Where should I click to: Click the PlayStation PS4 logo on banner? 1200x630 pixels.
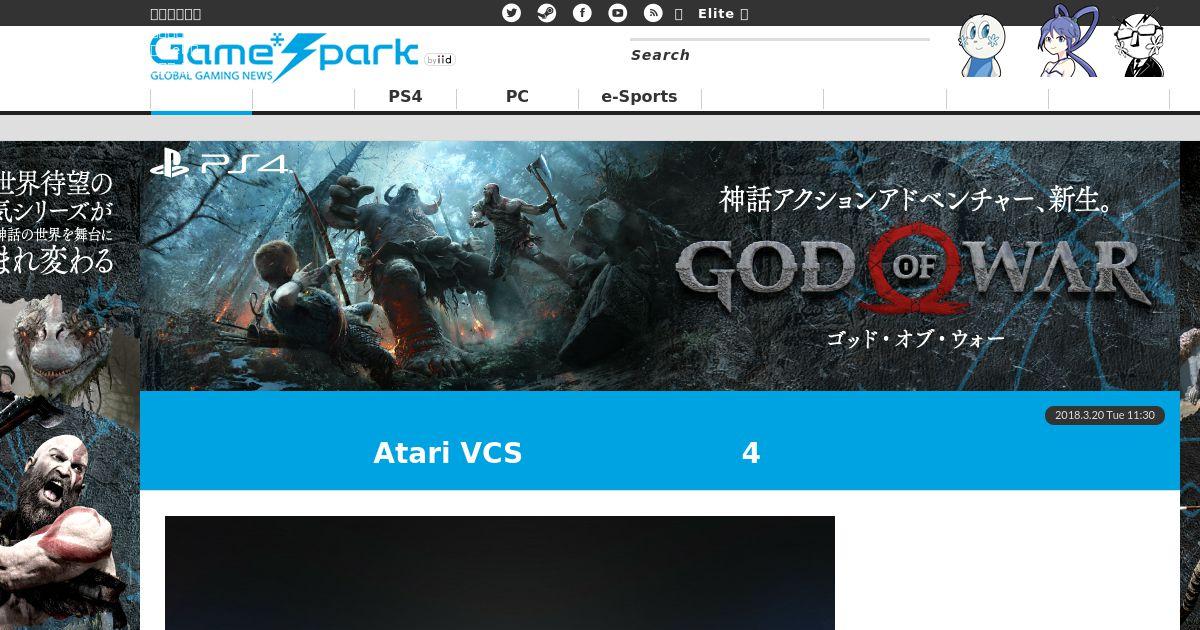220,163
